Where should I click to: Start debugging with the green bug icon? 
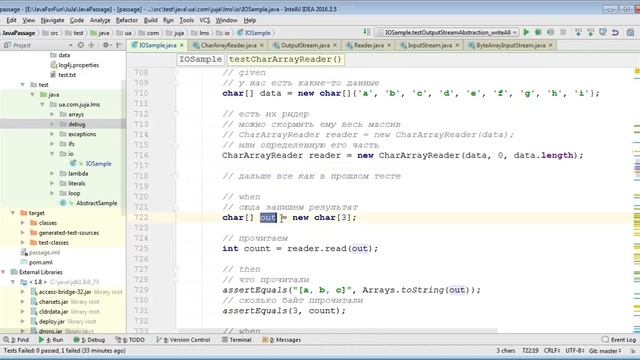(538, 32)
